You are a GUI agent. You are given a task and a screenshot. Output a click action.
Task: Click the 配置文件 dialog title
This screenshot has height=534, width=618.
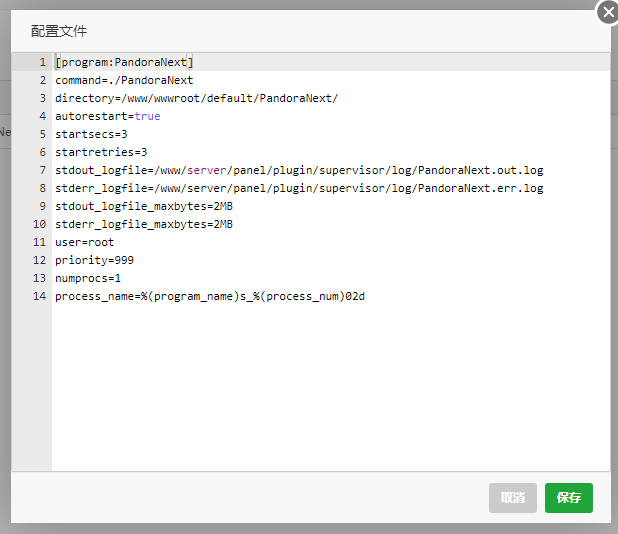click(59, 31)
